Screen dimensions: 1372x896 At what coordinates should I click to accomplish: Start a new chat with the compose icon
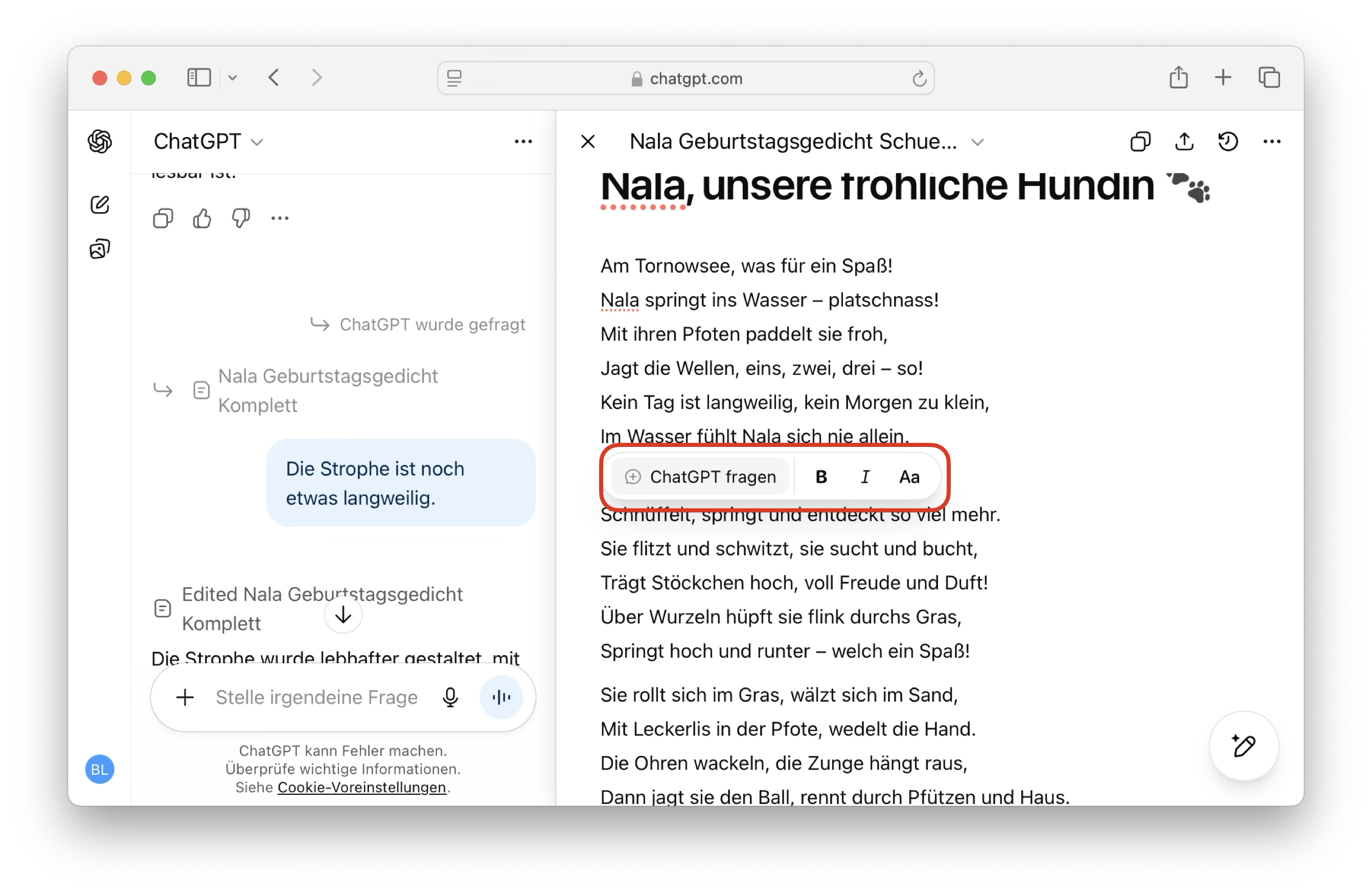100,205
